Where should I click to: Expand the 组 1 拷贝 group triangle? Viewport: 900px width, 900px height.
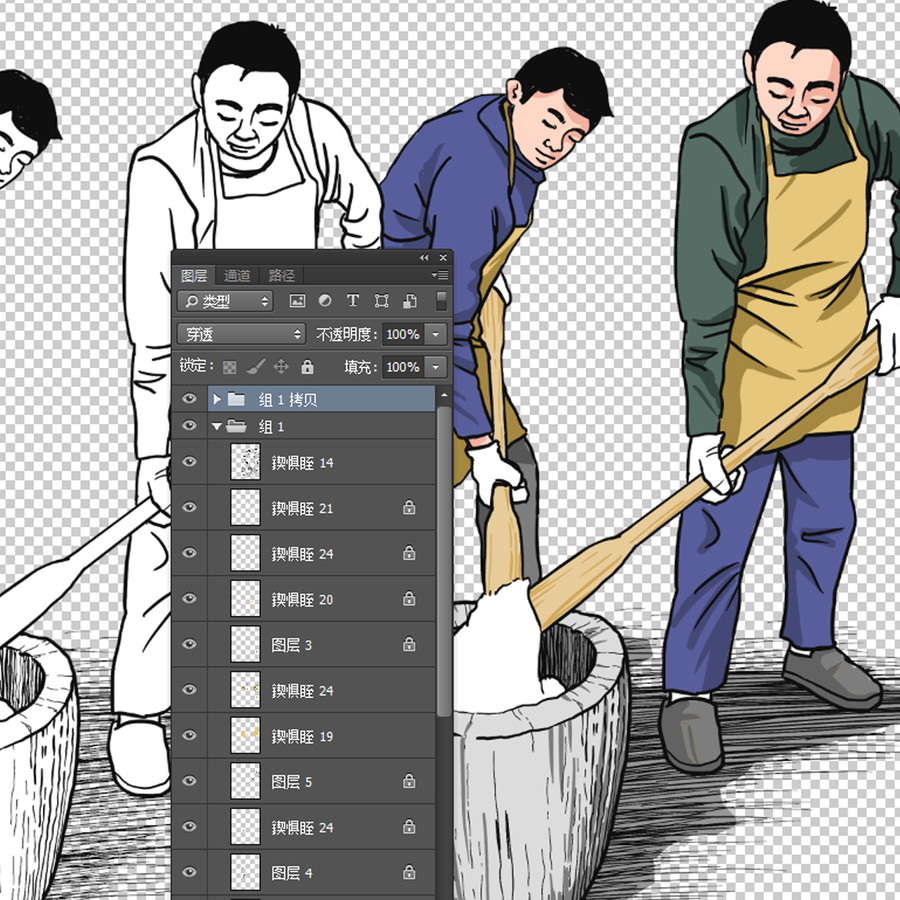[216, 398]
